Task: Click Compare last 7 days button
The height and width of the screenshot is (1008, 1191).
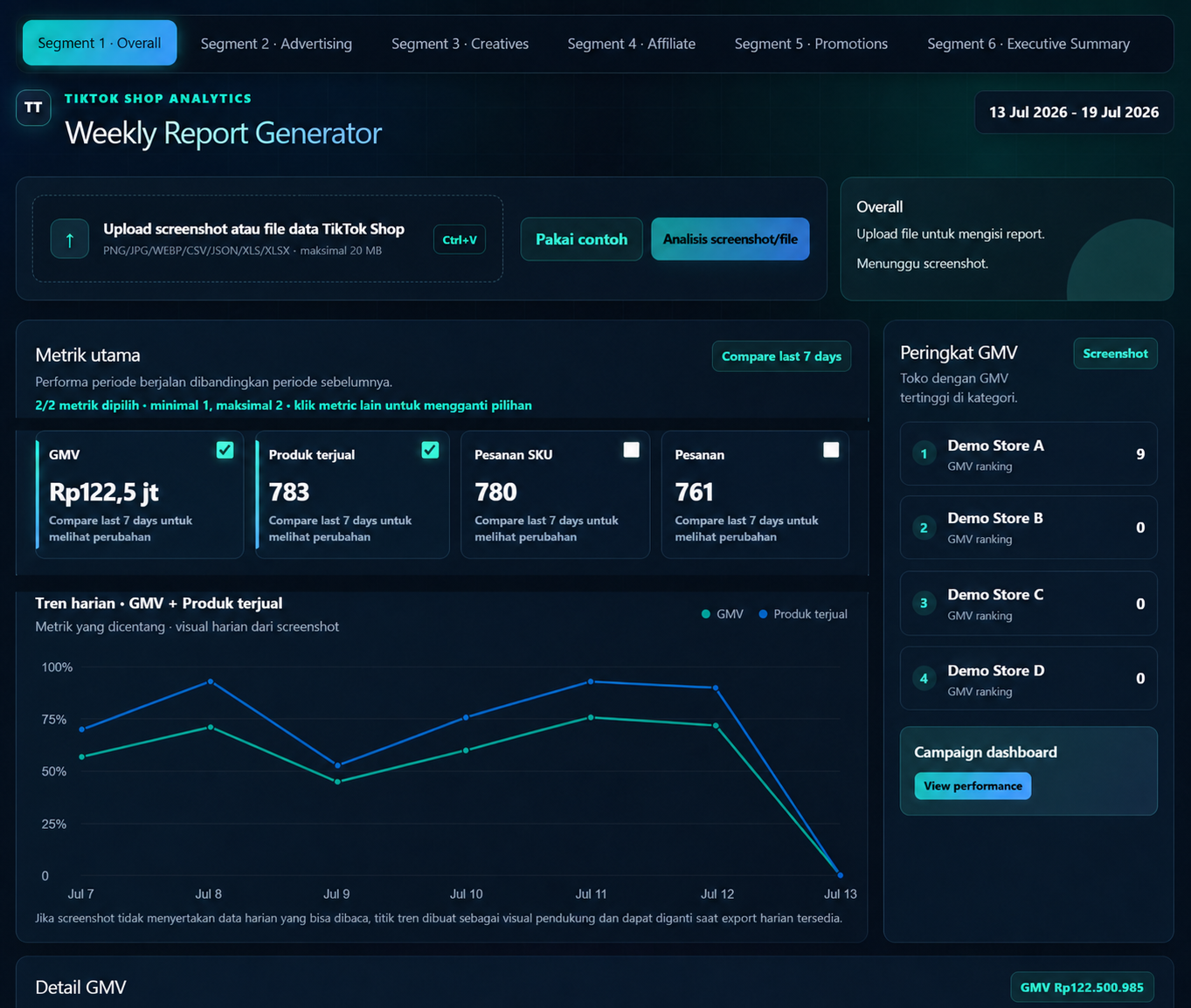Action: 781,356
